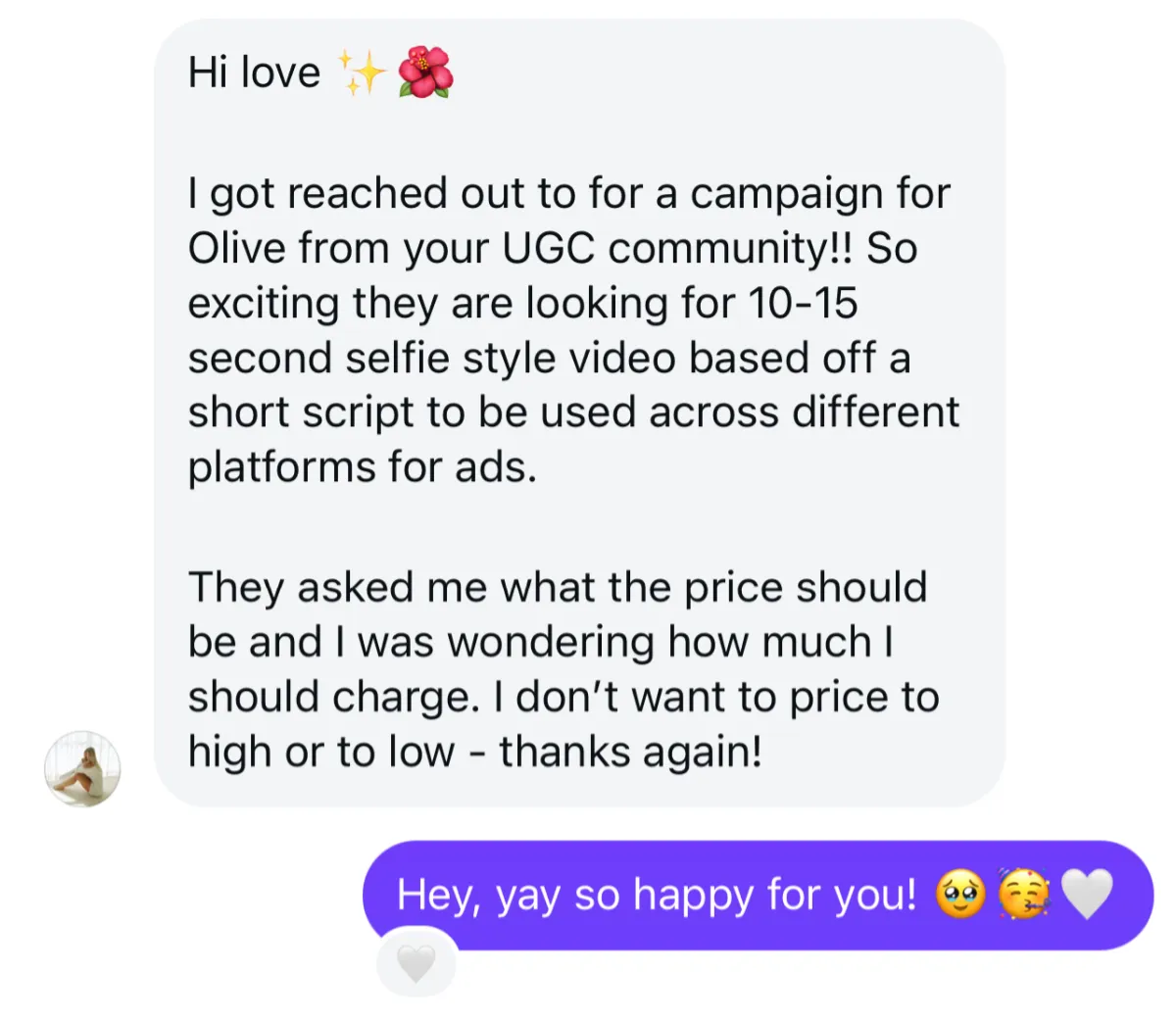Select the purple 'Hey, yay so happy' message text
The height and width of the screenshot is (1022, 1176).
(656, 895)
